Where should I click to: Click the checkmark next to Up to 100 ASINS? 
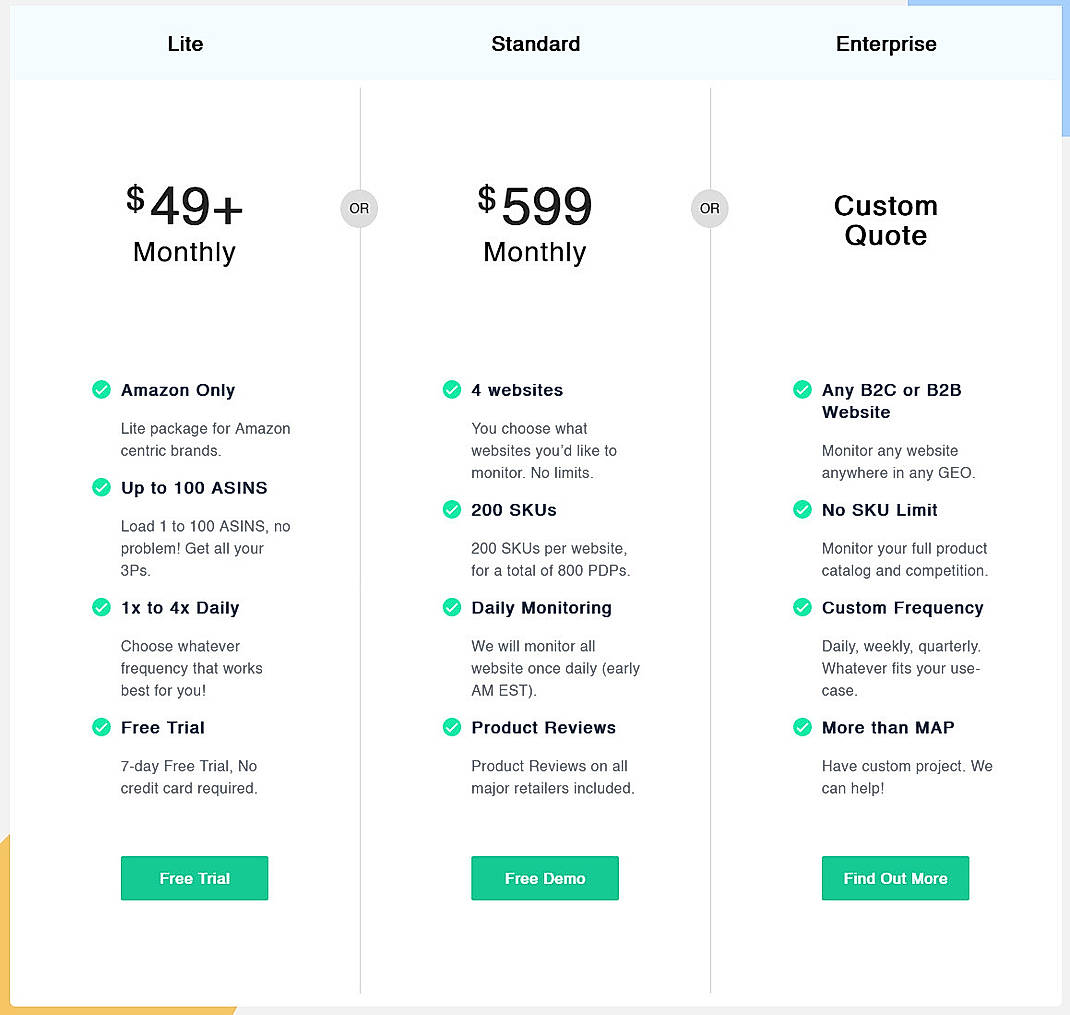(101, 488)
